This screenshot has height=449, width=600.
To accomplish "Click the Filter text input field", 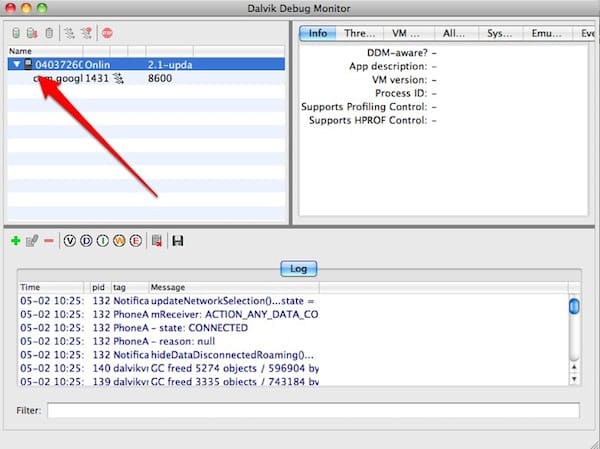I will (312, 410).
